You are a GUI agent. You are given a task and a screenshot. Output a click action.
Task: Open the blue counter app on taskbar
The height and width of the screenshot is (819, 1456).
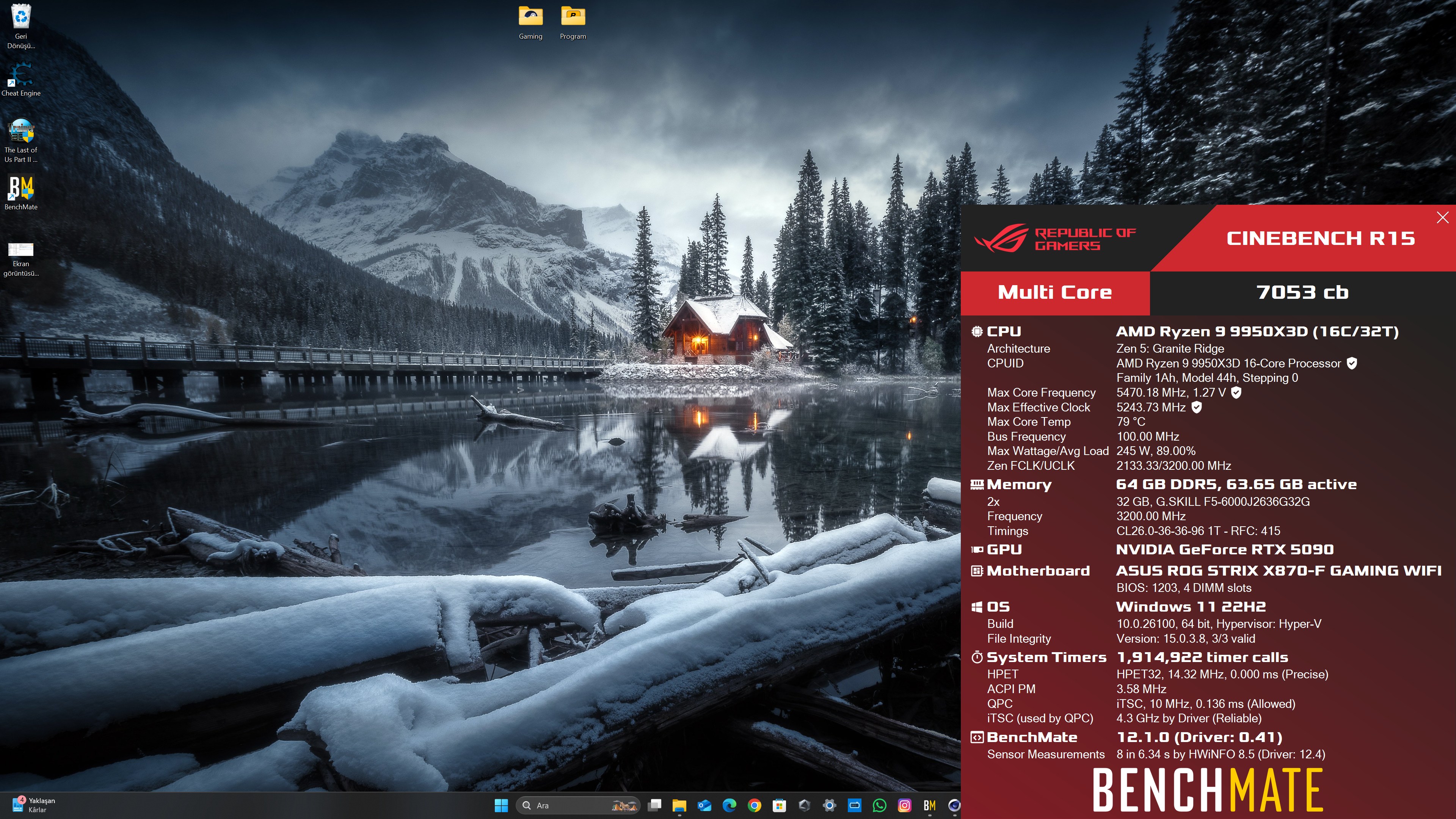point(855,805)
